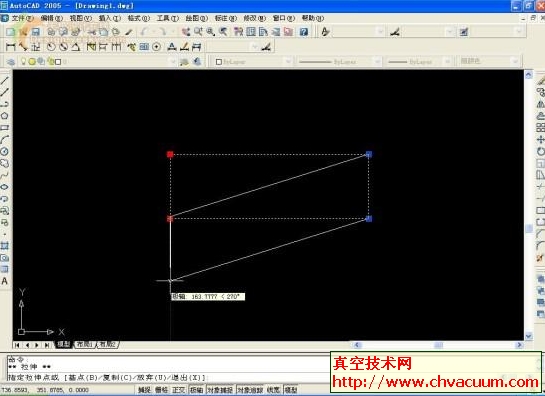Click the Linear Dimension icon
This screenshot has width=545, height=396.
point(10,47)
